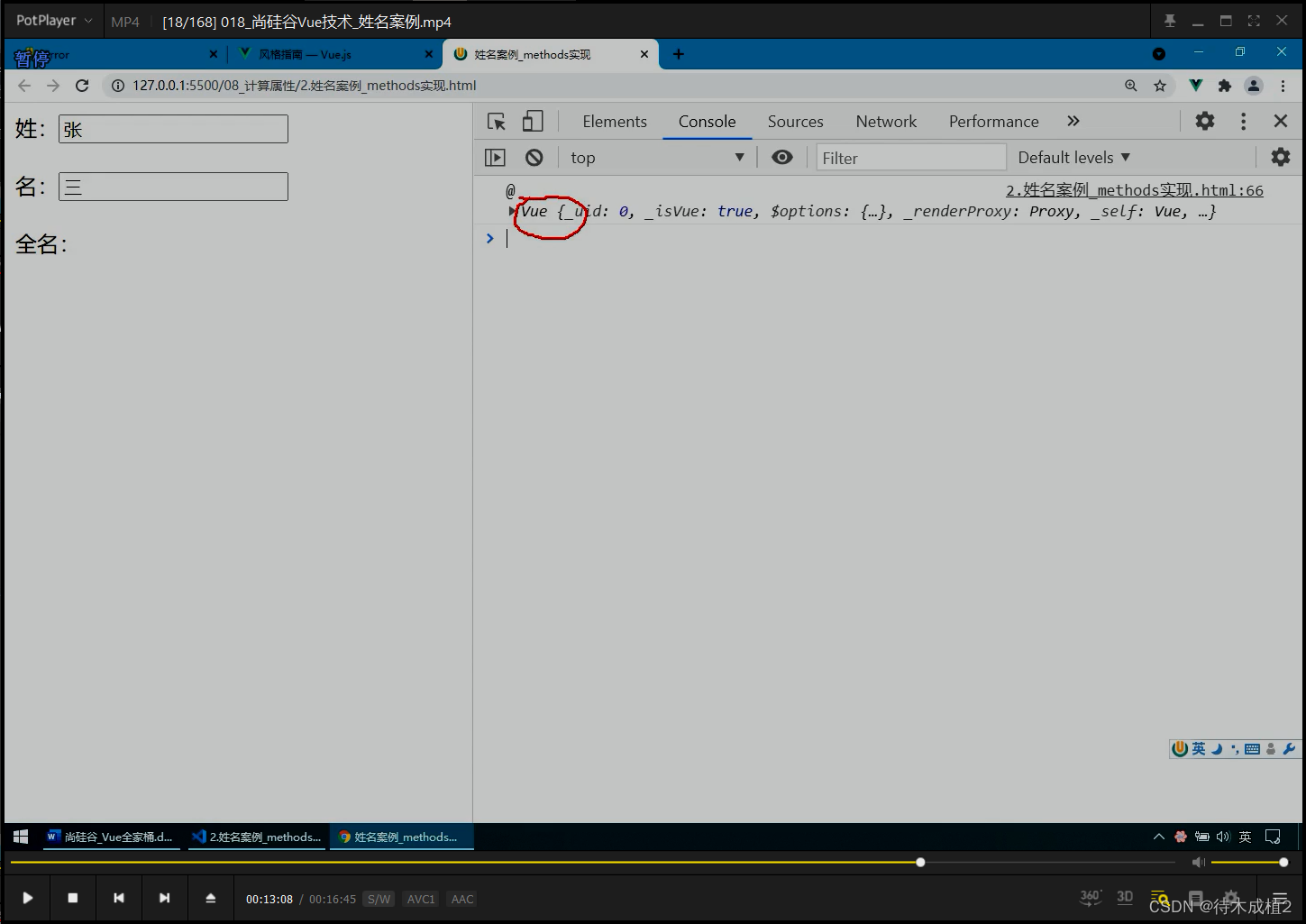Image resolution: width=1306 pixels, height=924 pixels.
Task: Toggle PotPlayer fullscreen mode icon
Action: tap(1254, 21)
